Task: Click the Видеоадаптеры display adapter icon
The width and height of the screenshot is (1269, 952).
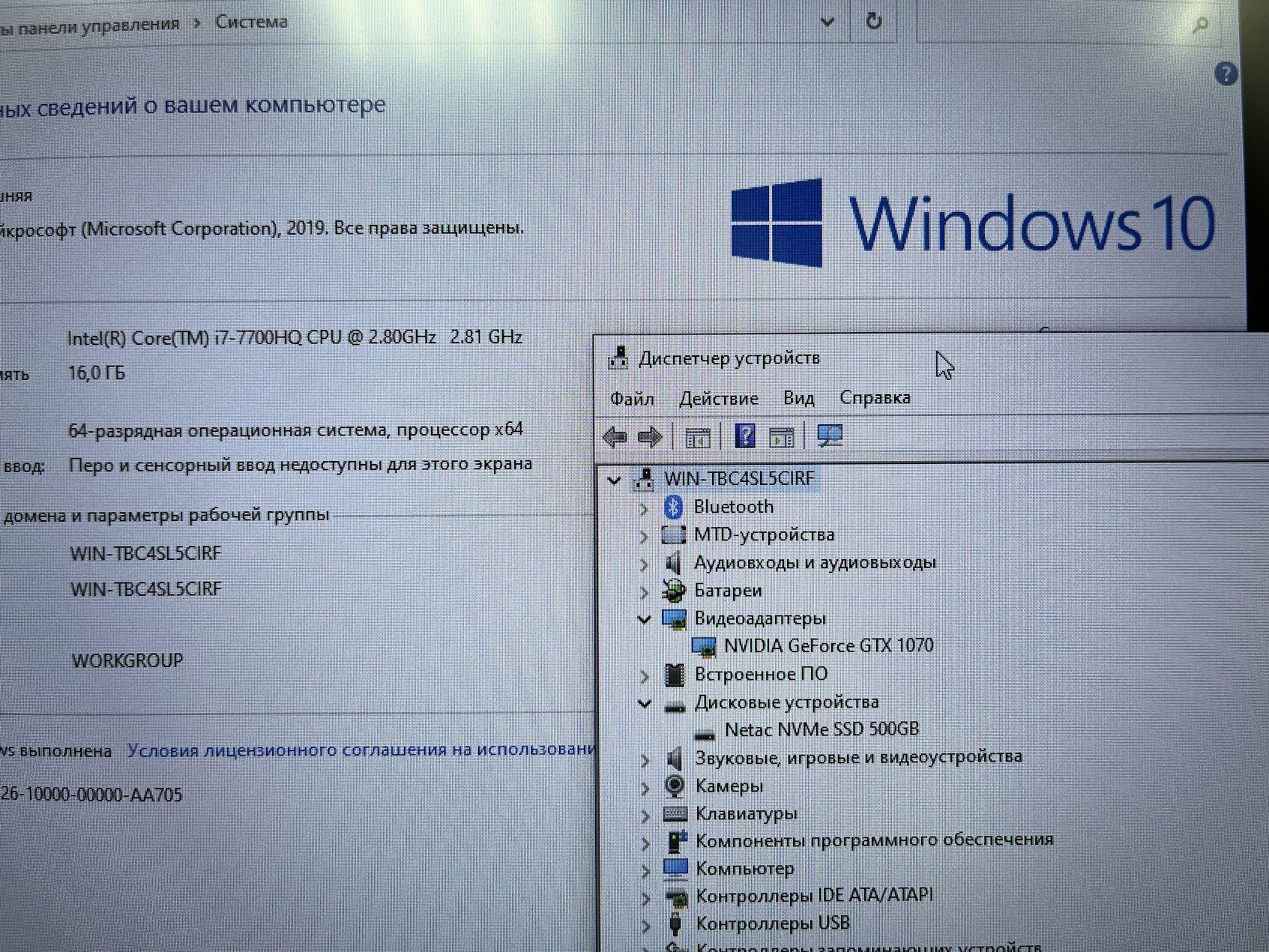Action: pyautogui.click(x=674, y=618)
